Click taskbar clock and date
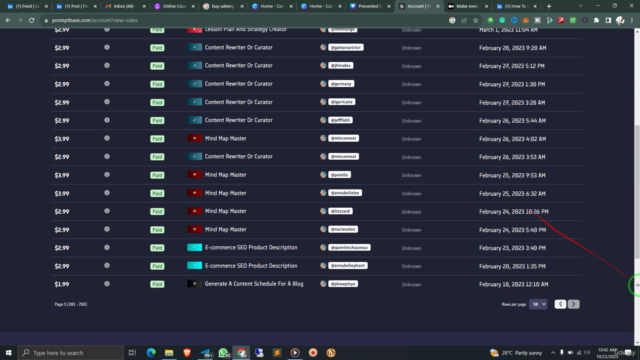The width and height of the screenshot is (640, 360). (x=607, y=353)
